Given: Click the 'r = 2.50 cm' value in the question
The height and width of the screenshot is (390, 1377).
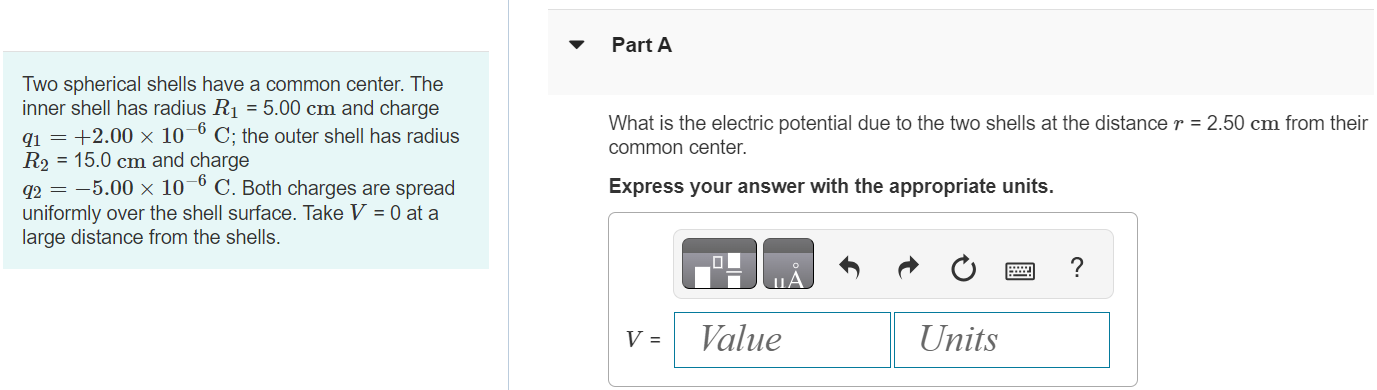Looking at the screenshot, I should coord(1226,124).
